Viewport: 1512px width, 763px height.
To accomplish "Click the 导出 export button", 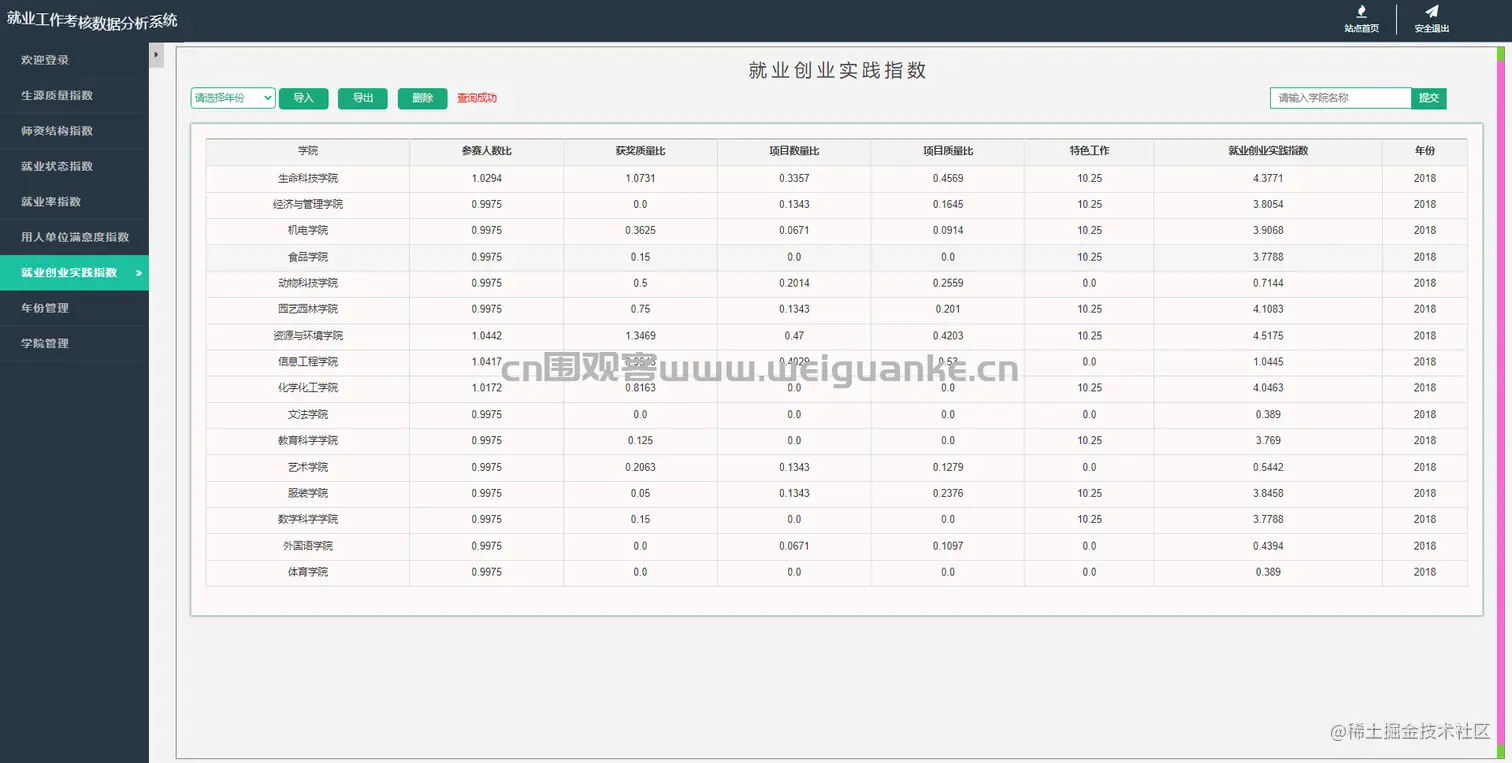I will 363,98.
